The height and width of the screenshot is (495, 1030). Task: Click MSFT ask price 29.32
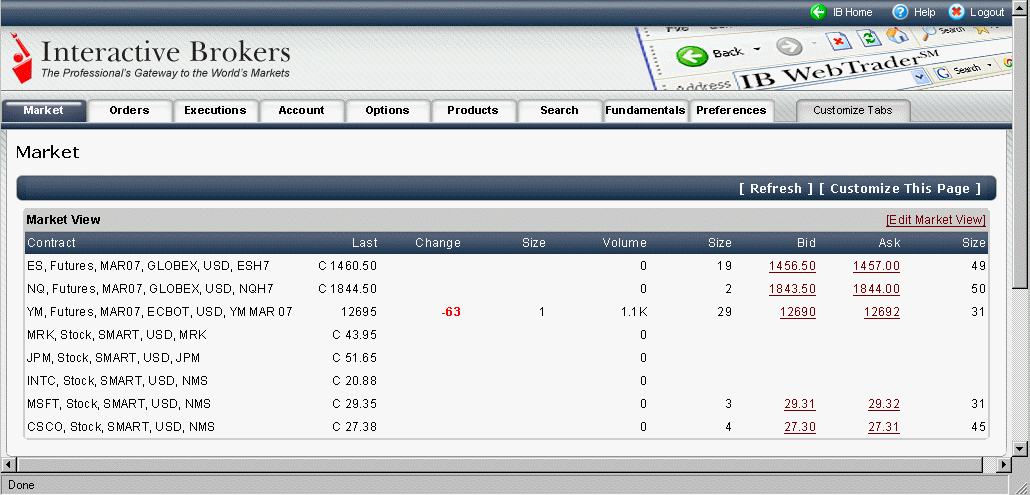point(884,404)
